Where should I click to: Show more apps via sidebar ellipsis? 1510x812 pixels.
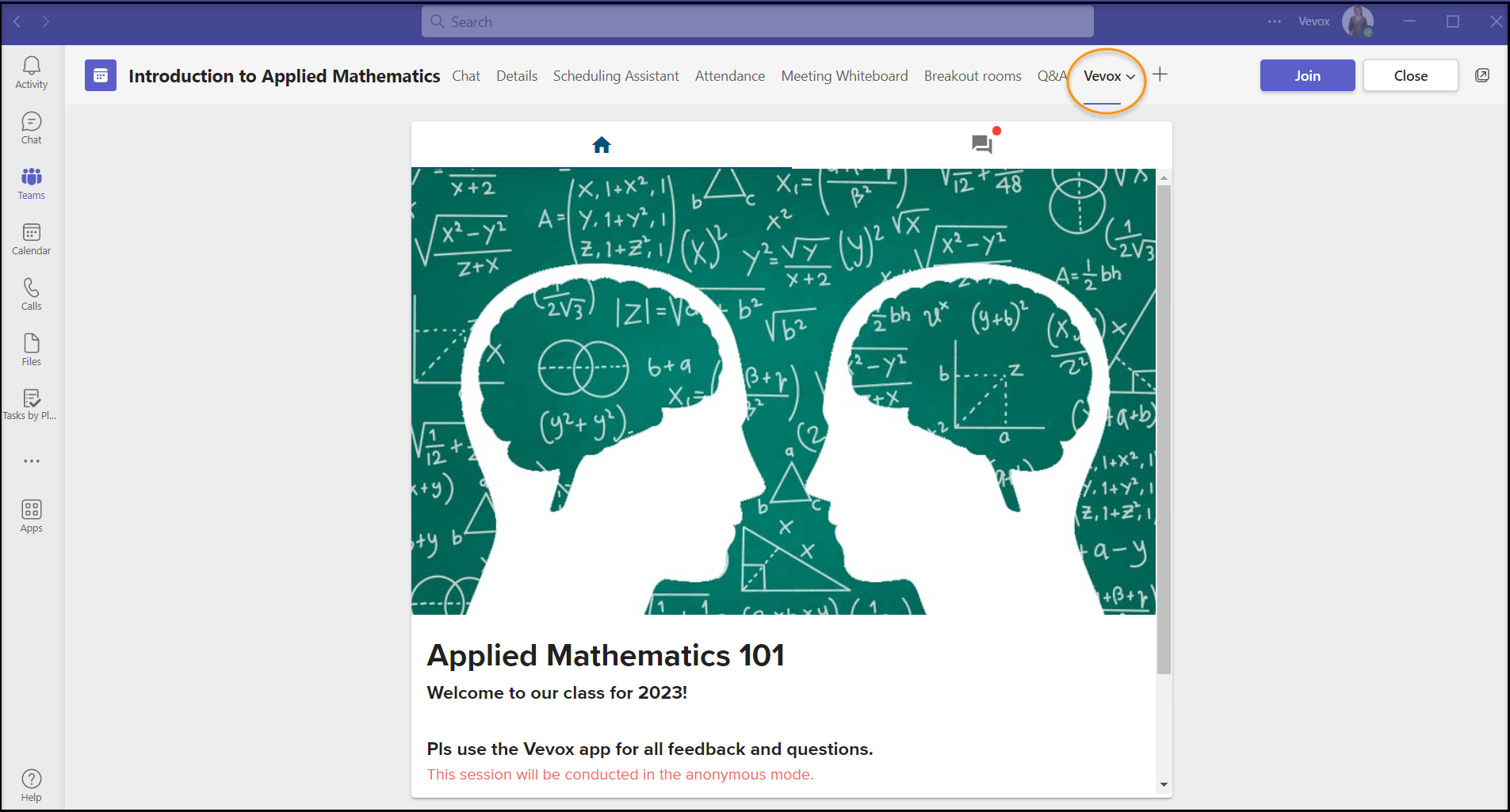(32, 460)
